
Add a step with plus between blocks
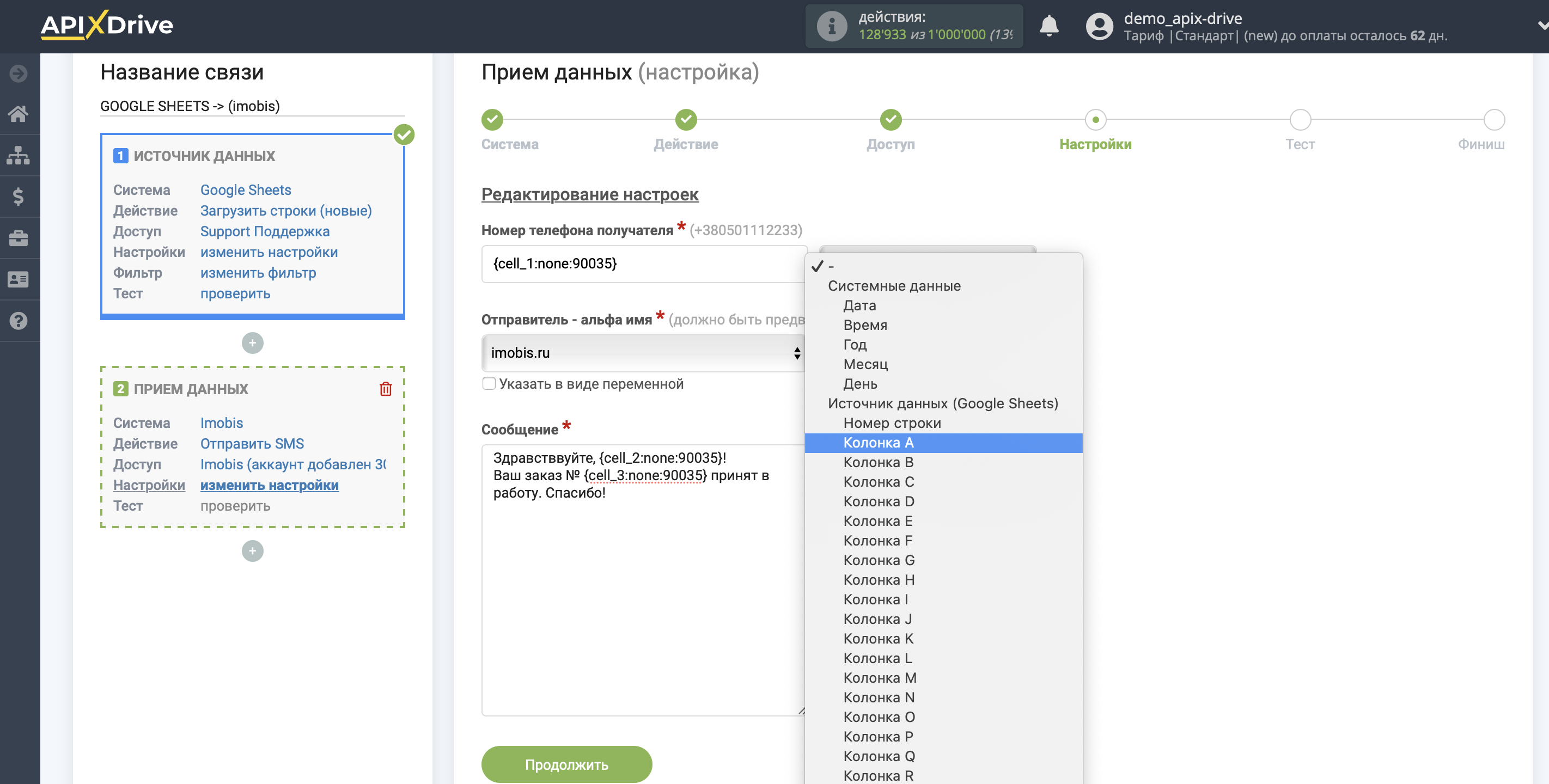tap(253, 344)
